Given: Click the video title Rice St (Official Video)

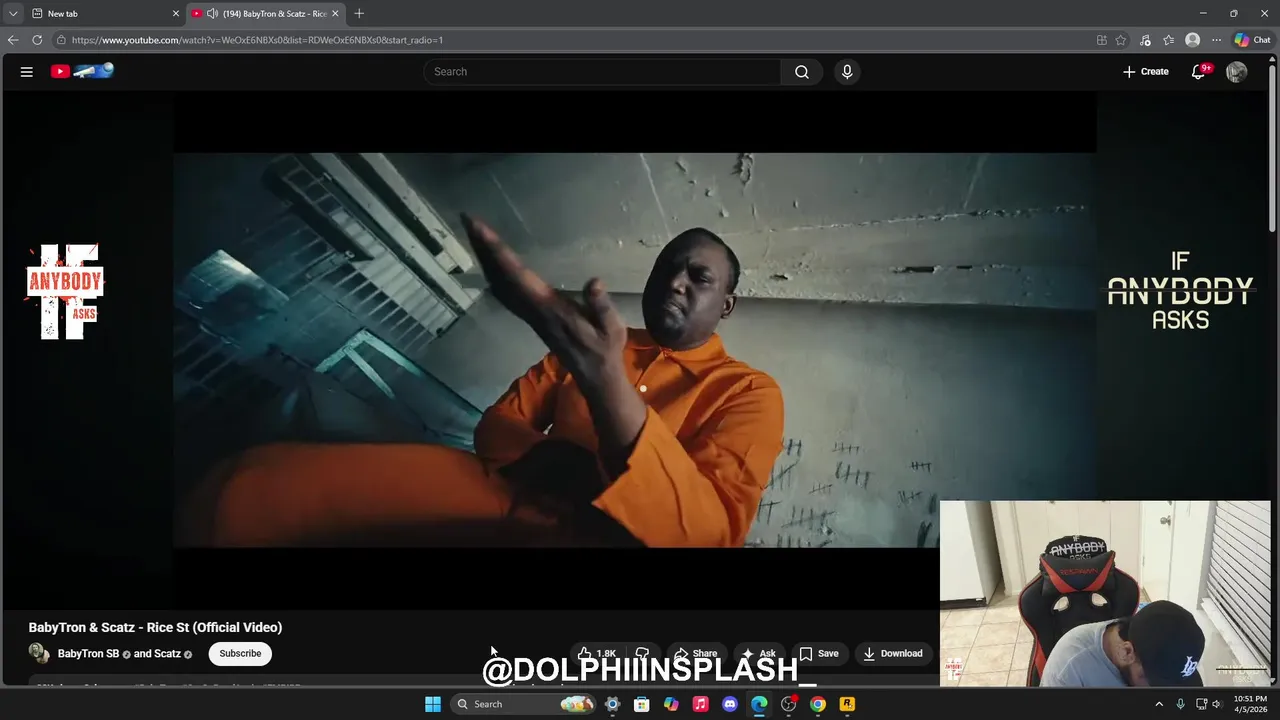Looking at the screenshot, I should [155, 628].
